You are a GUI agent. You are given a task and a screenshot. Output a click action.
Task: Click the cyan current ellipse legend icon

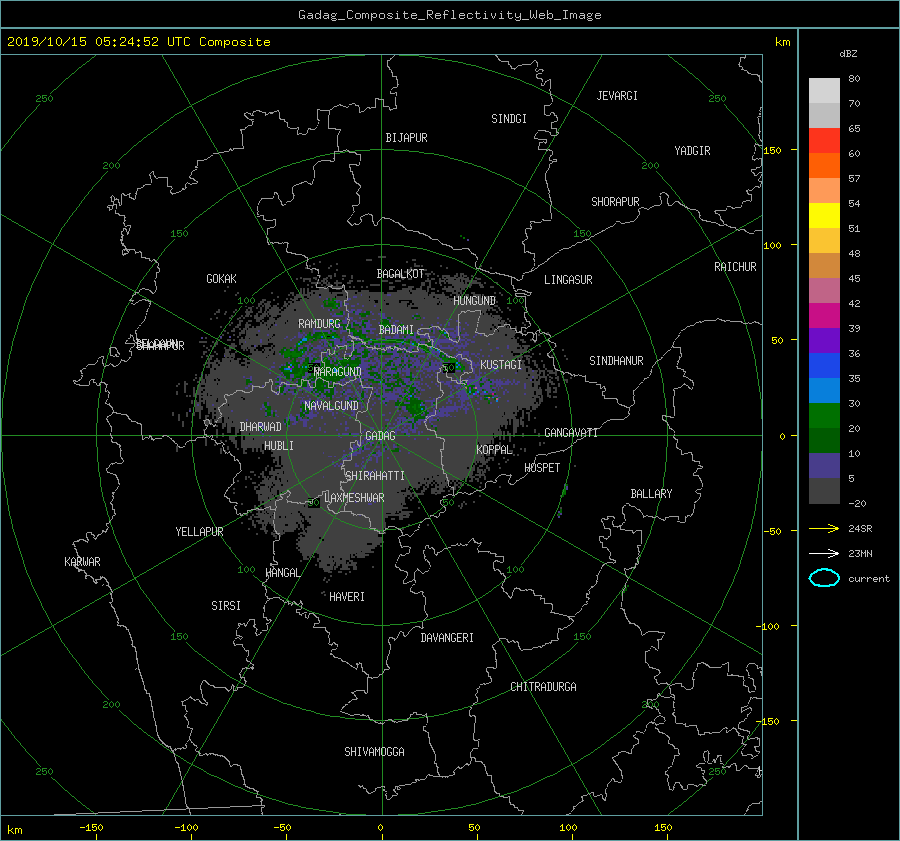click(824, 578)
